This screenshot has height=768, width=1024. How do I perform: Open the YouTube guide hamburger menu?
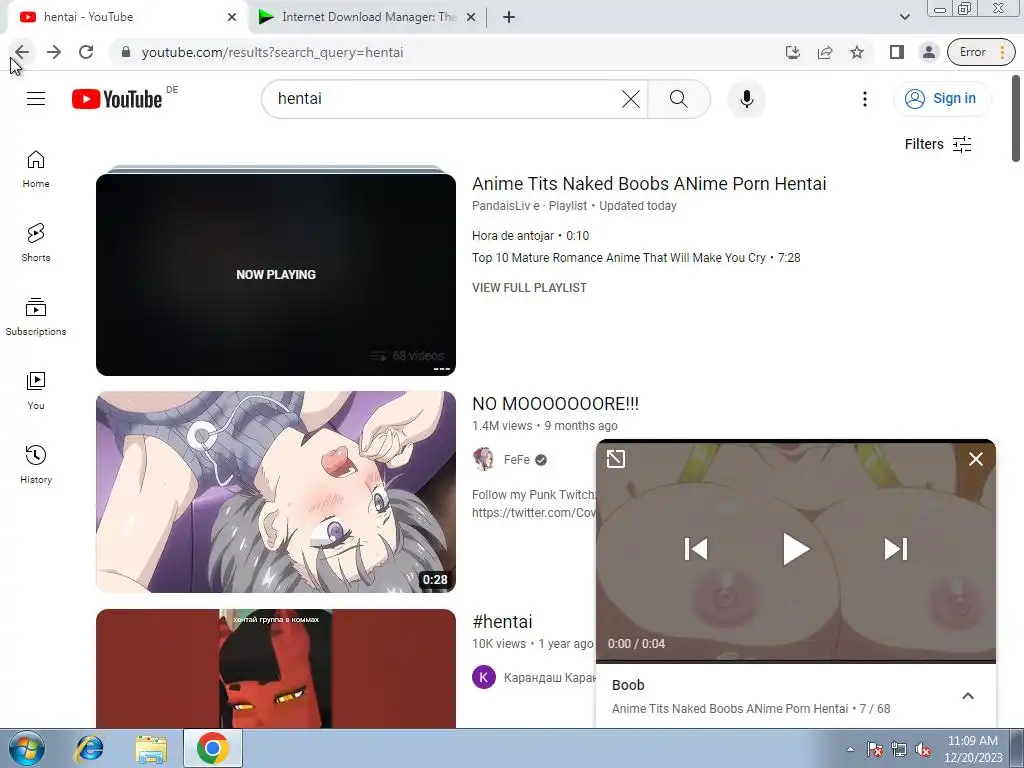click(x=36, y=99)
